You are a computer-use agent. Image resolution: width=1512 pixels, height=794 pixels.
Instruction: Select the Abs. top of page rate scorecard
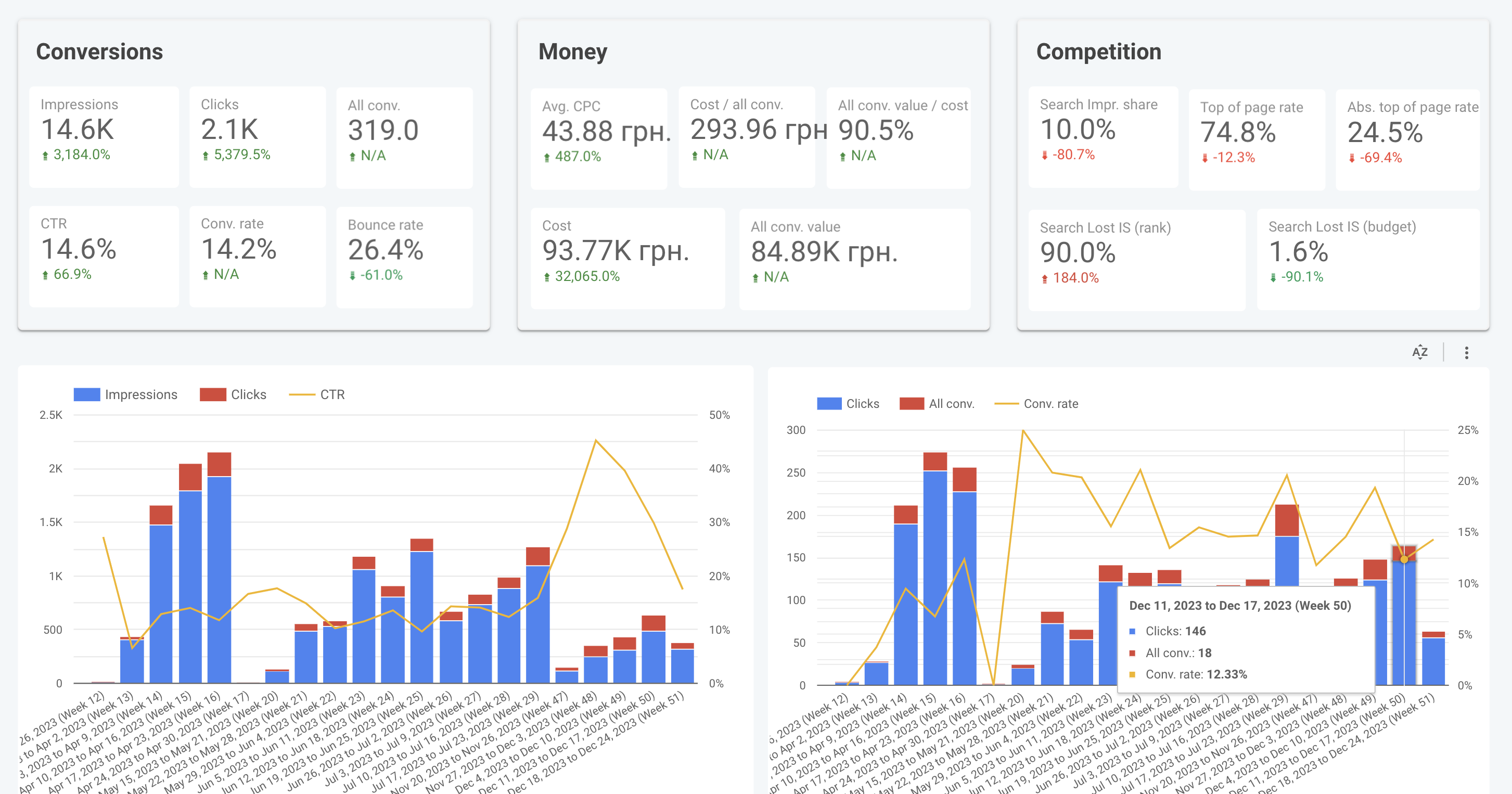pos(1407,139)
